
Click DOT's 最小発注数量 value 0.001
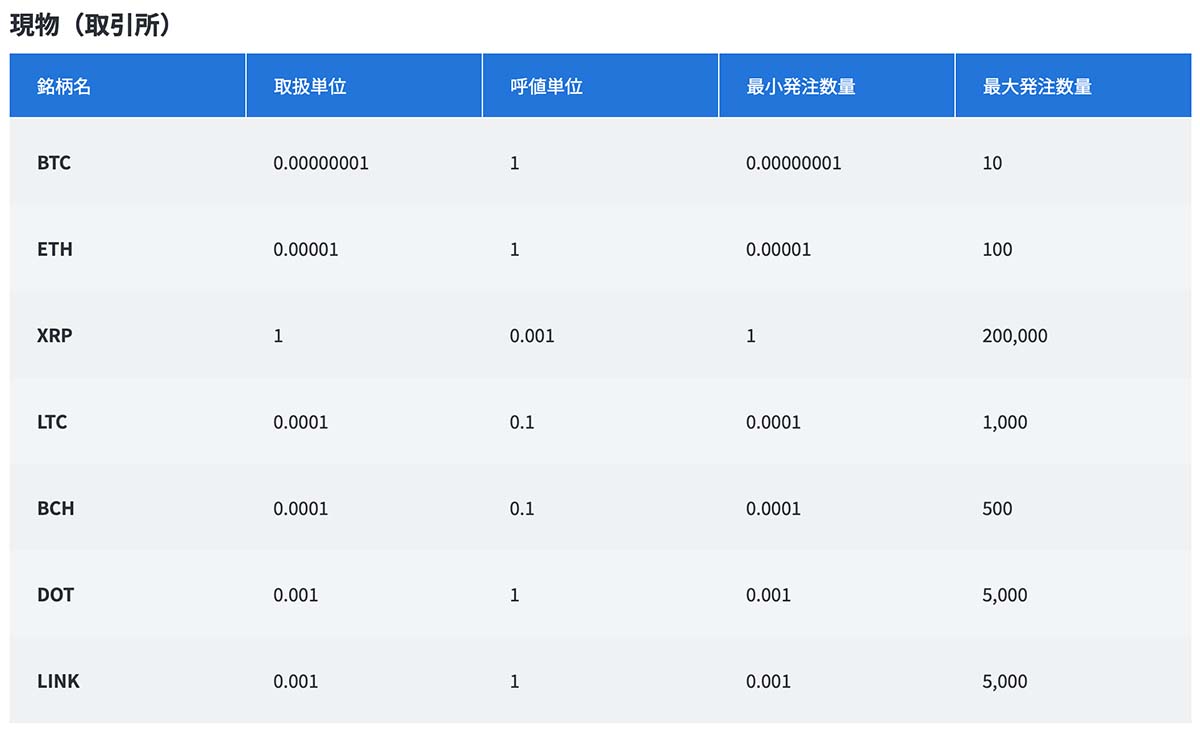769,595
